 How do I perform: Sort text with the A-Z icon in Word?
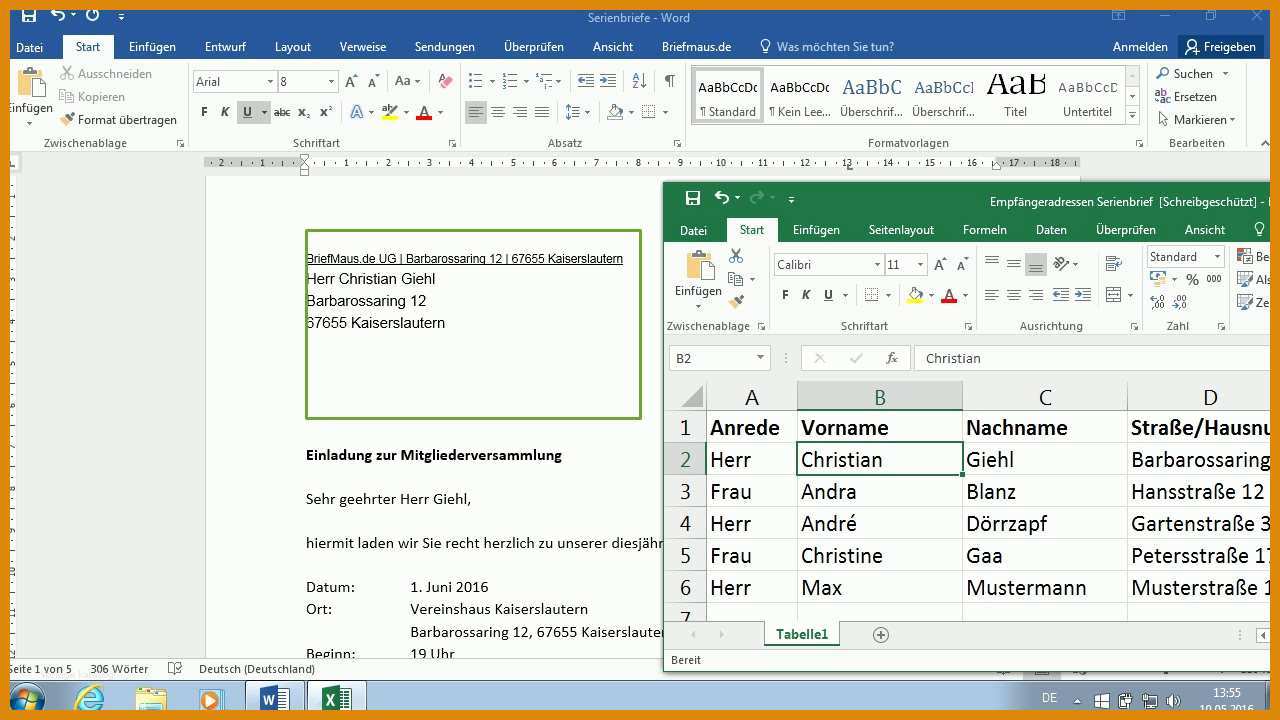638,81
